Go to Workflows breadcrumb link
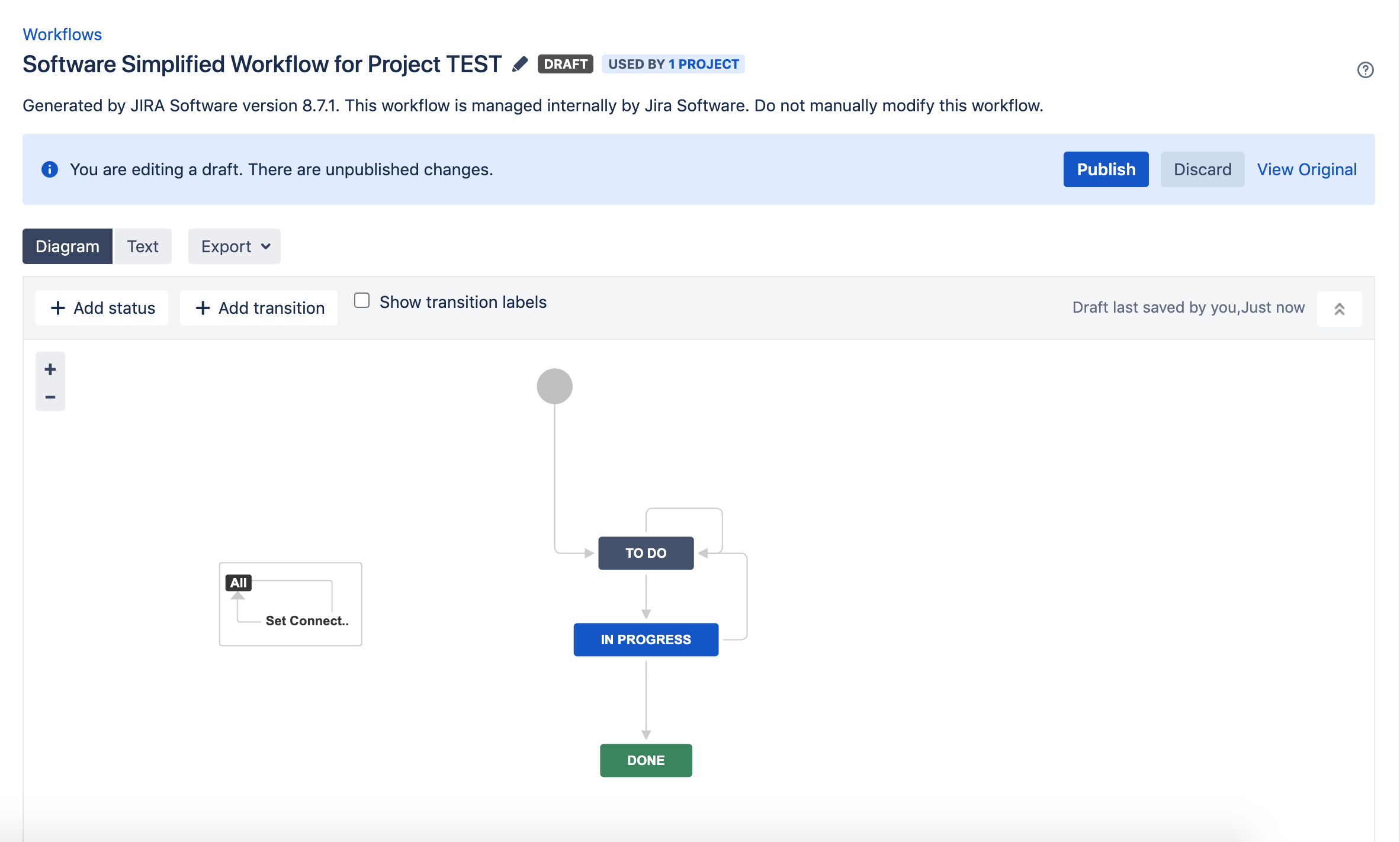Image resolution: width=1400 pixels, height=842 pixels. (x=62, y=34)
